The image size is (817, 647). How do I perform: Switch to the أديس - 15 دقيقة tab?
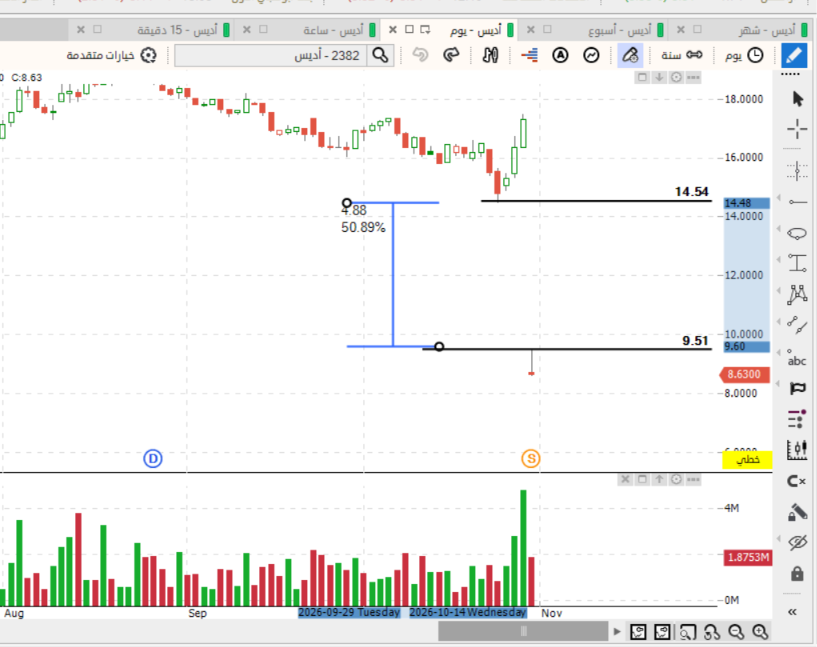point(177,30)
